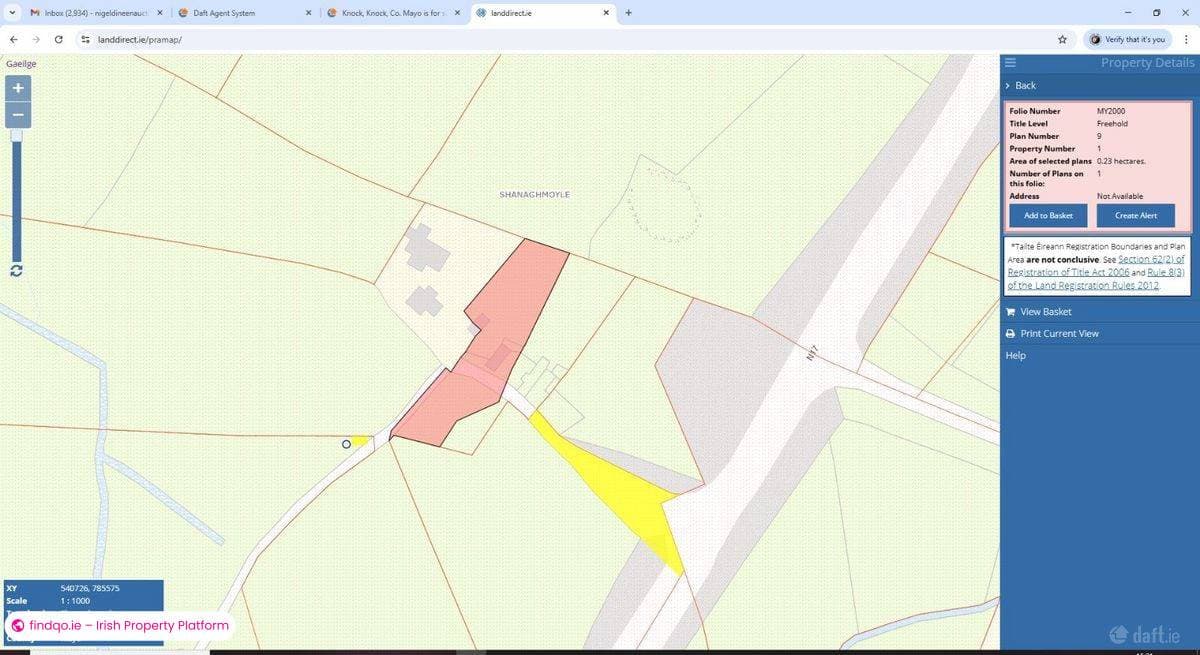Screen dimensions: 1200x655
Task: Click the site information icon in address bar
Action: click(x=85, y=39)
